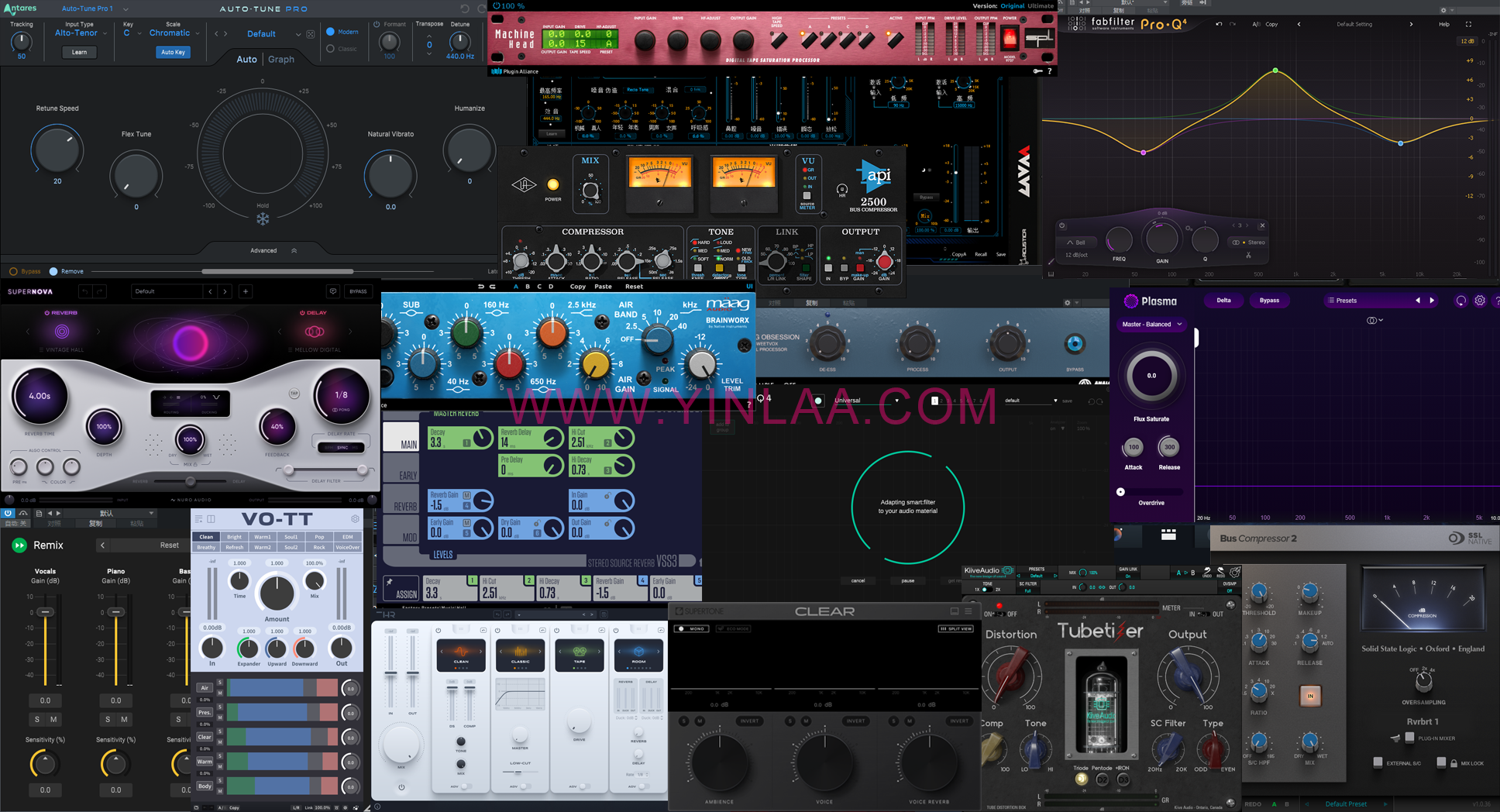Toggle the SSL Bus Compressor IN button
The height and width of the screenshot is (812, 1500).
pos(1309,696)
